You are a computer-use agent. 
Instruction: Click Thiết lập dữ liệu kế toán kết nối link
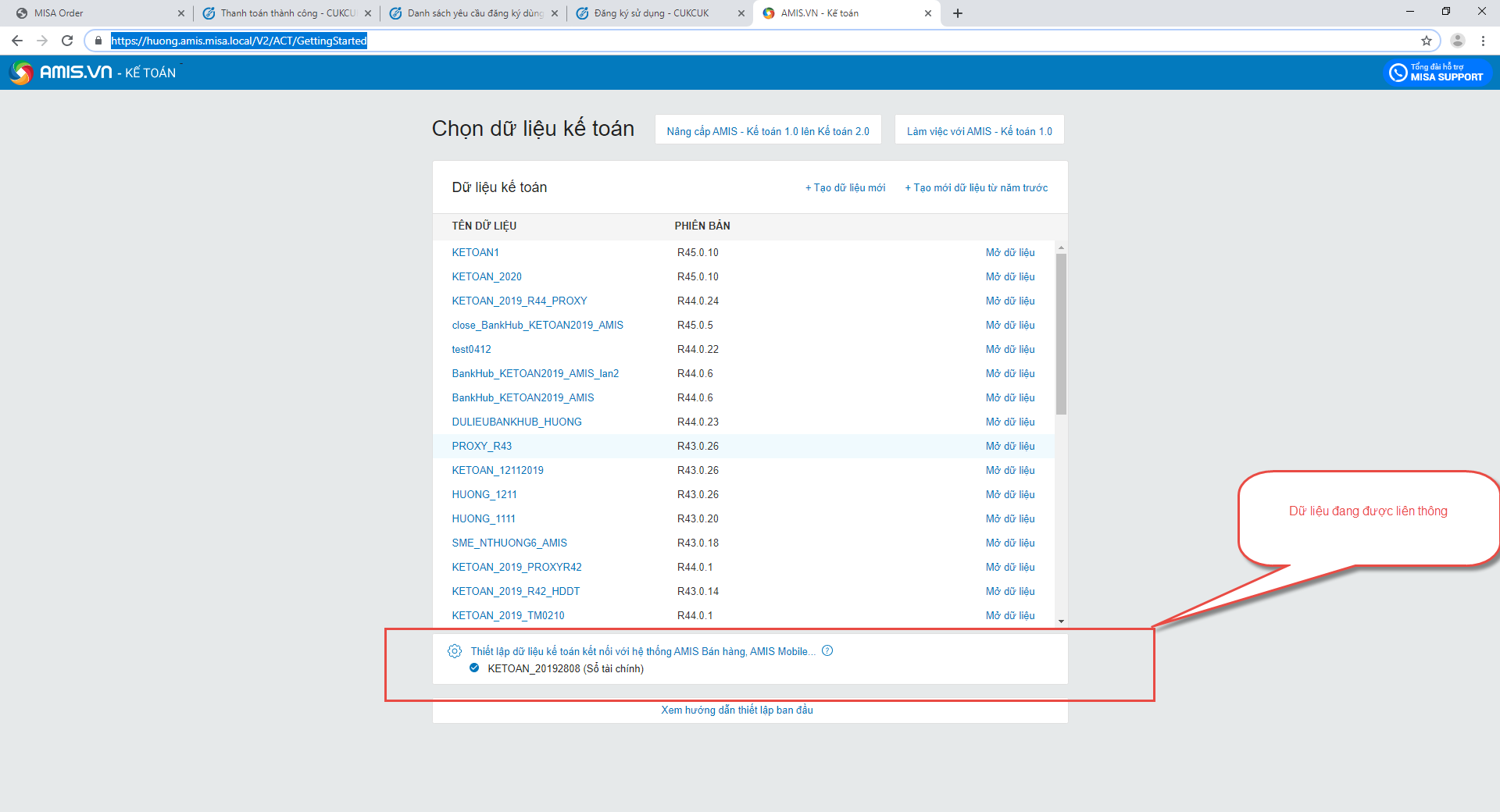[643, 651]
